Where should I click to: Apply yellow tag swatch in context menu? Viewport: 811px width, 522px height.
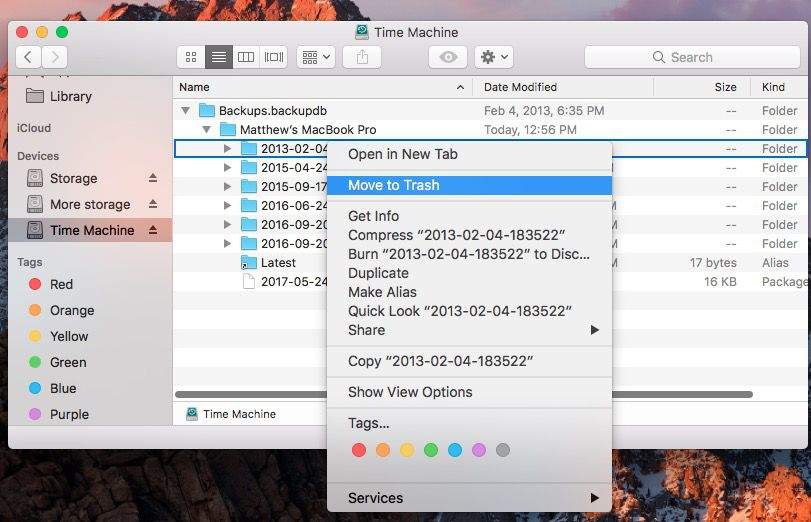(407, 450)
